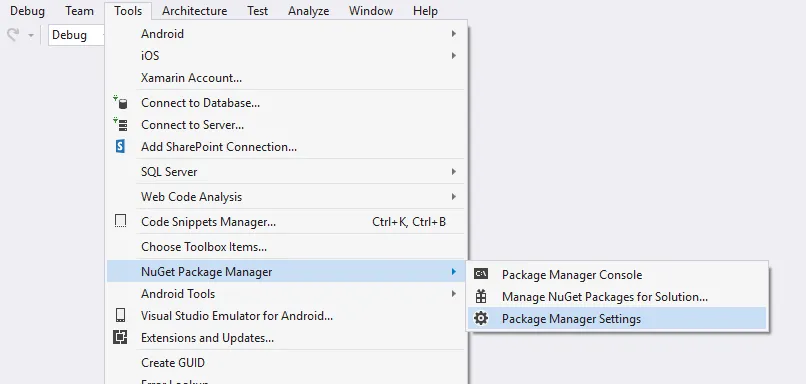Expand the Web Code Analysis submenu arrow

453,196
